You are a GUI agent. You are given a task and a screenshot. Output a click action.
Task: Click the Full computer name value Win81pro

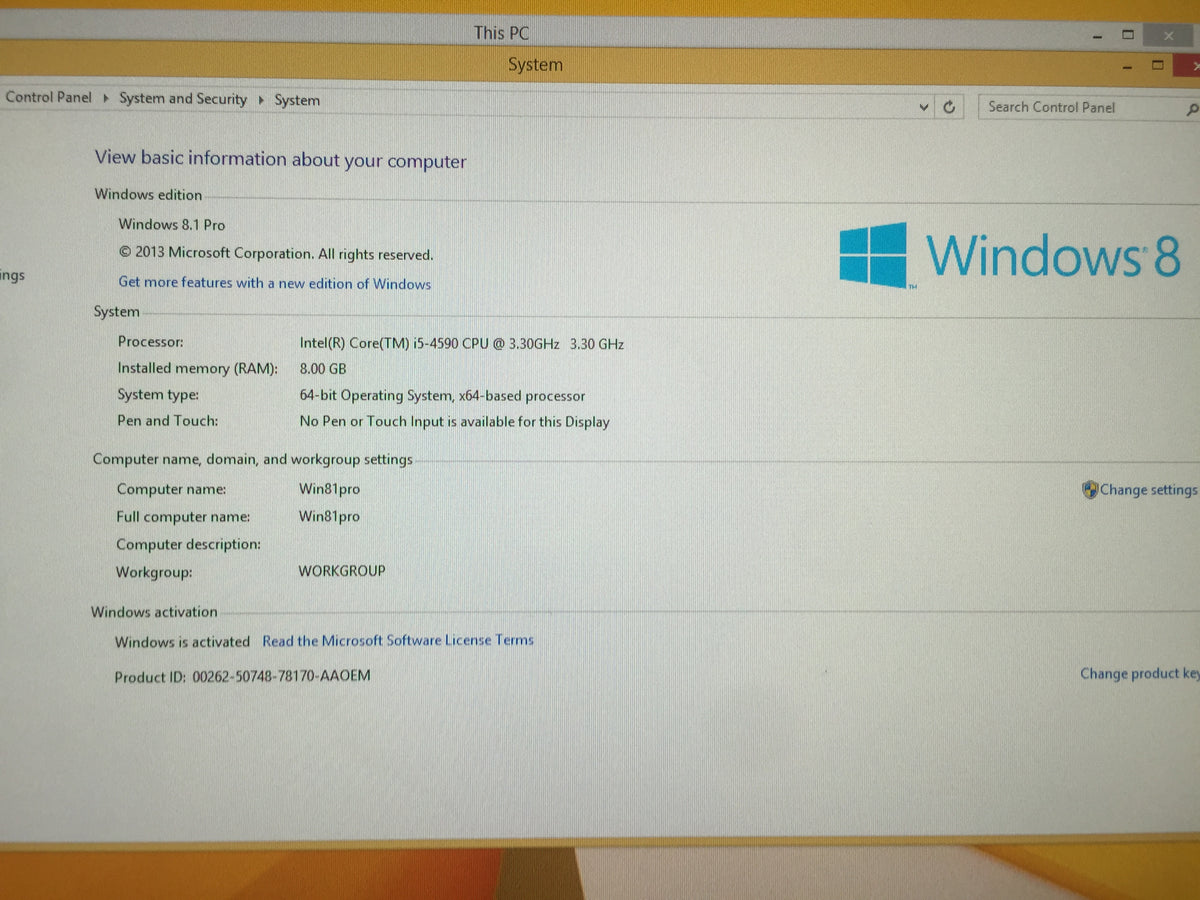point(329,517)
